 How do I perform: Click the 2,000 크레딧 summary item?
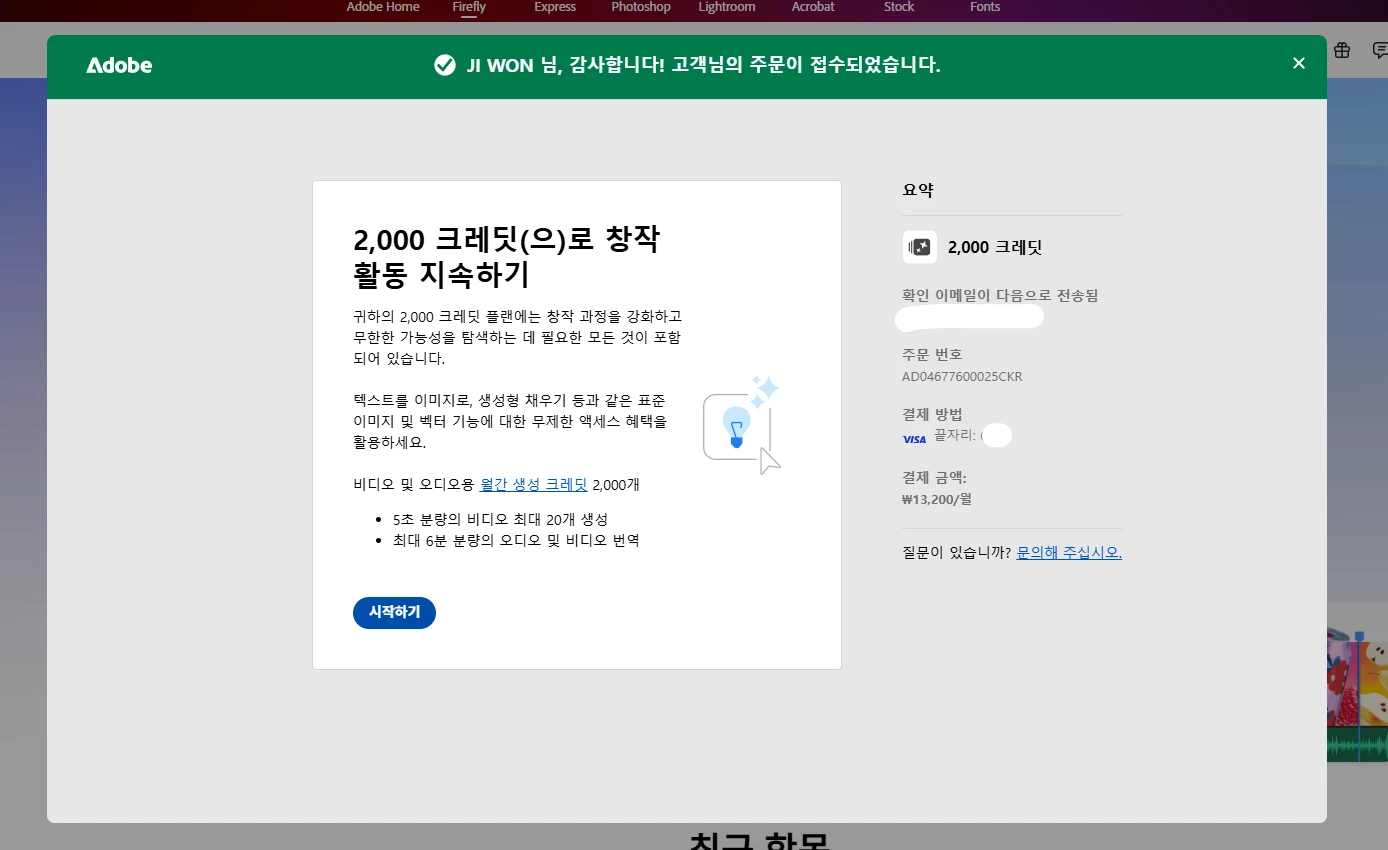tap(995, 248)
